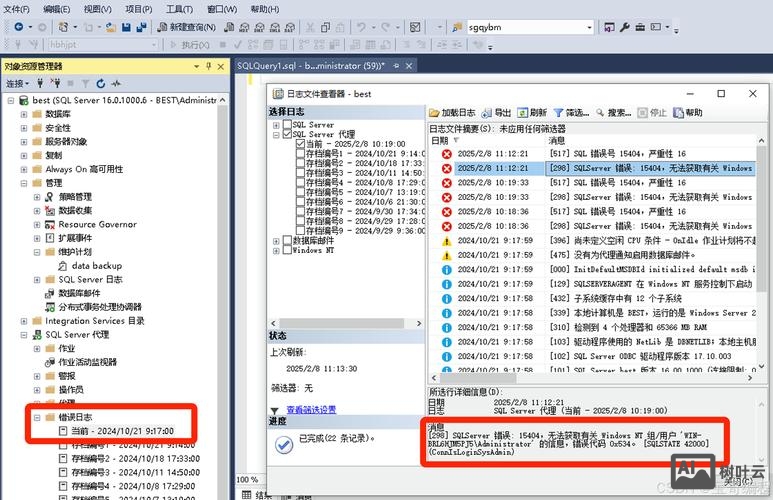Expand the 数据库 node in Object Explorer
The height and width of the screenshot is (500, 773).
click(x=24, y=114)
